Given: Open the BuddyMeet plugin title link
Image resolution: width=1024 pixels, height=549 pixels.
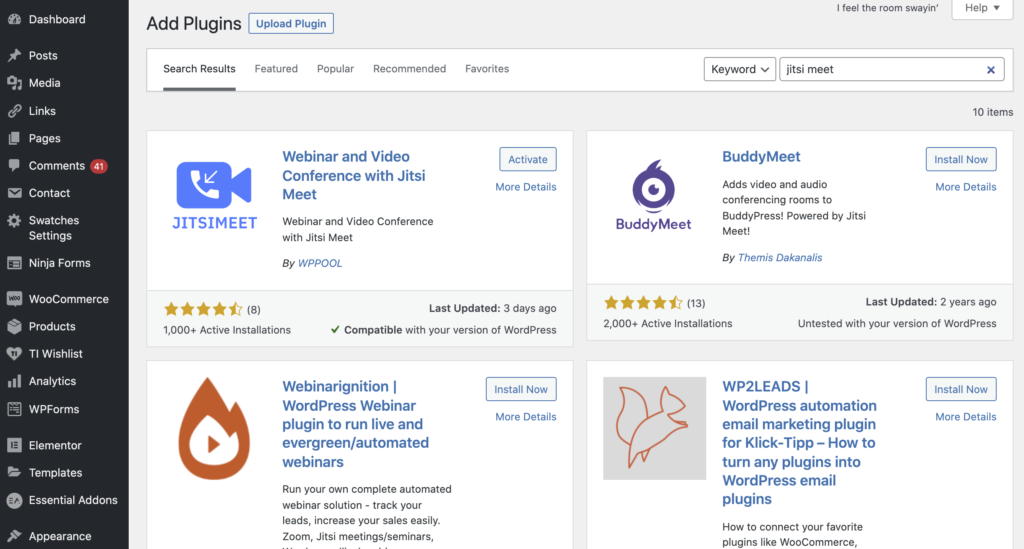Looking at the screenshot, I should (x=761, y=157).
